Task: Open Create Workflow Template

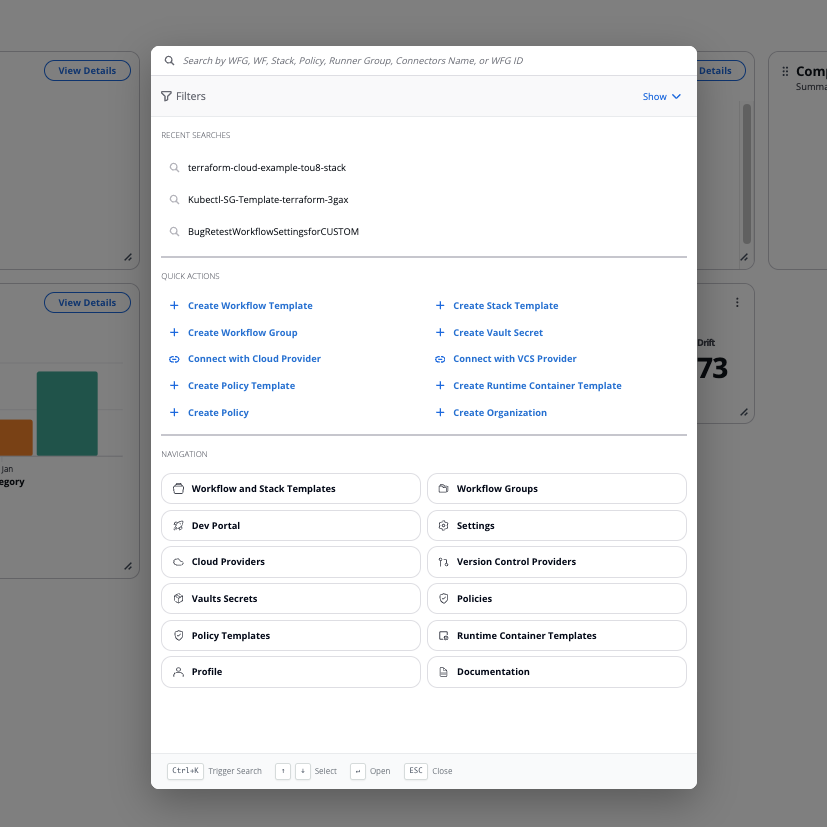Action: [250, 305]
